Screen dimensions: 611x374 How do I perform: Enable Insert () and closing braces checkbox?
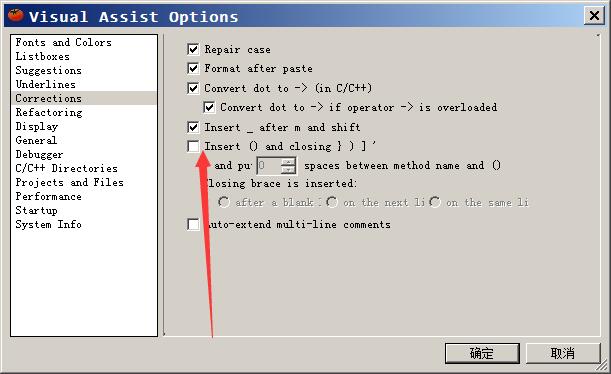coord(193,146)
